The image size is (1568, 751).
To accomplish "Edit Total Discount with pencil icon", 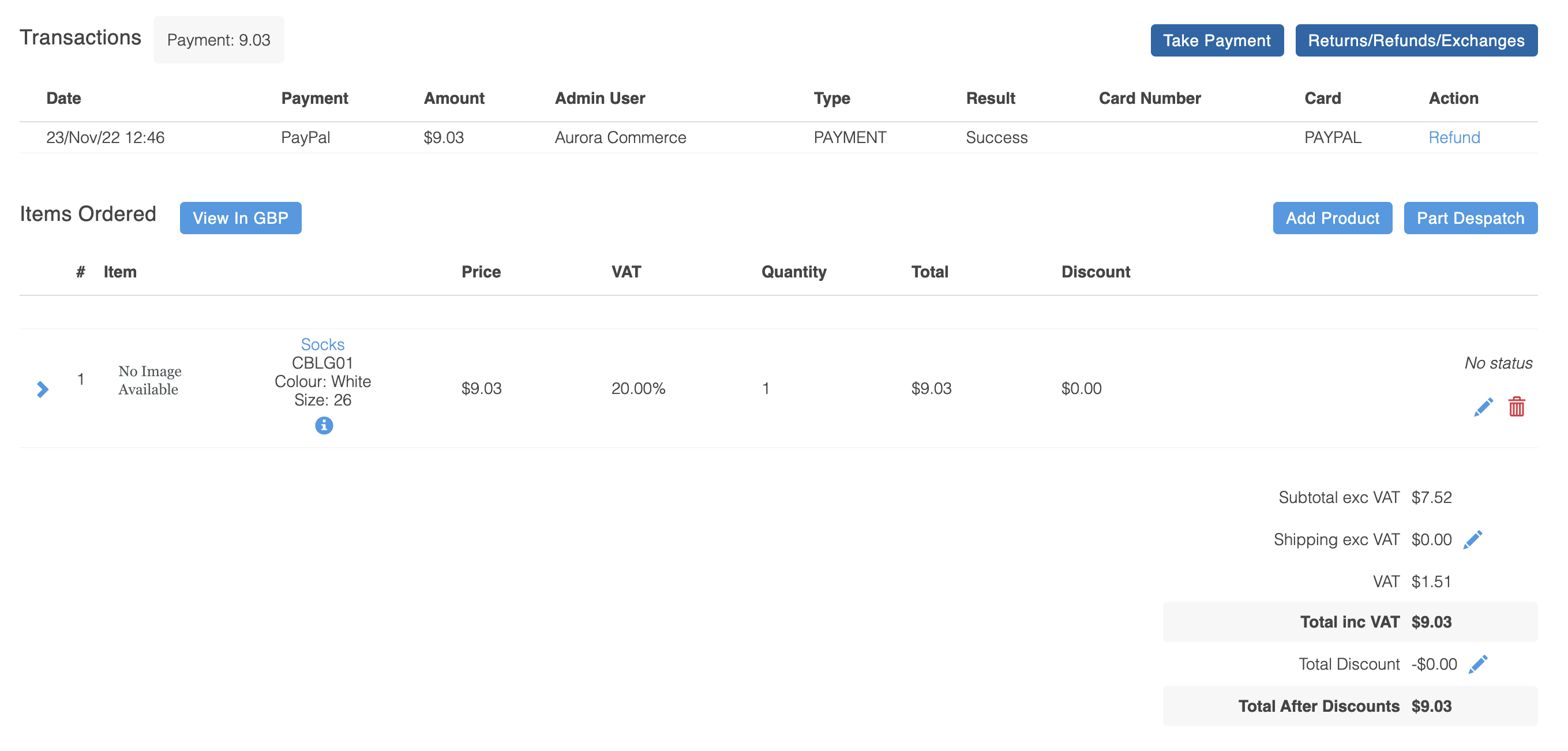I will [1477, 664].
